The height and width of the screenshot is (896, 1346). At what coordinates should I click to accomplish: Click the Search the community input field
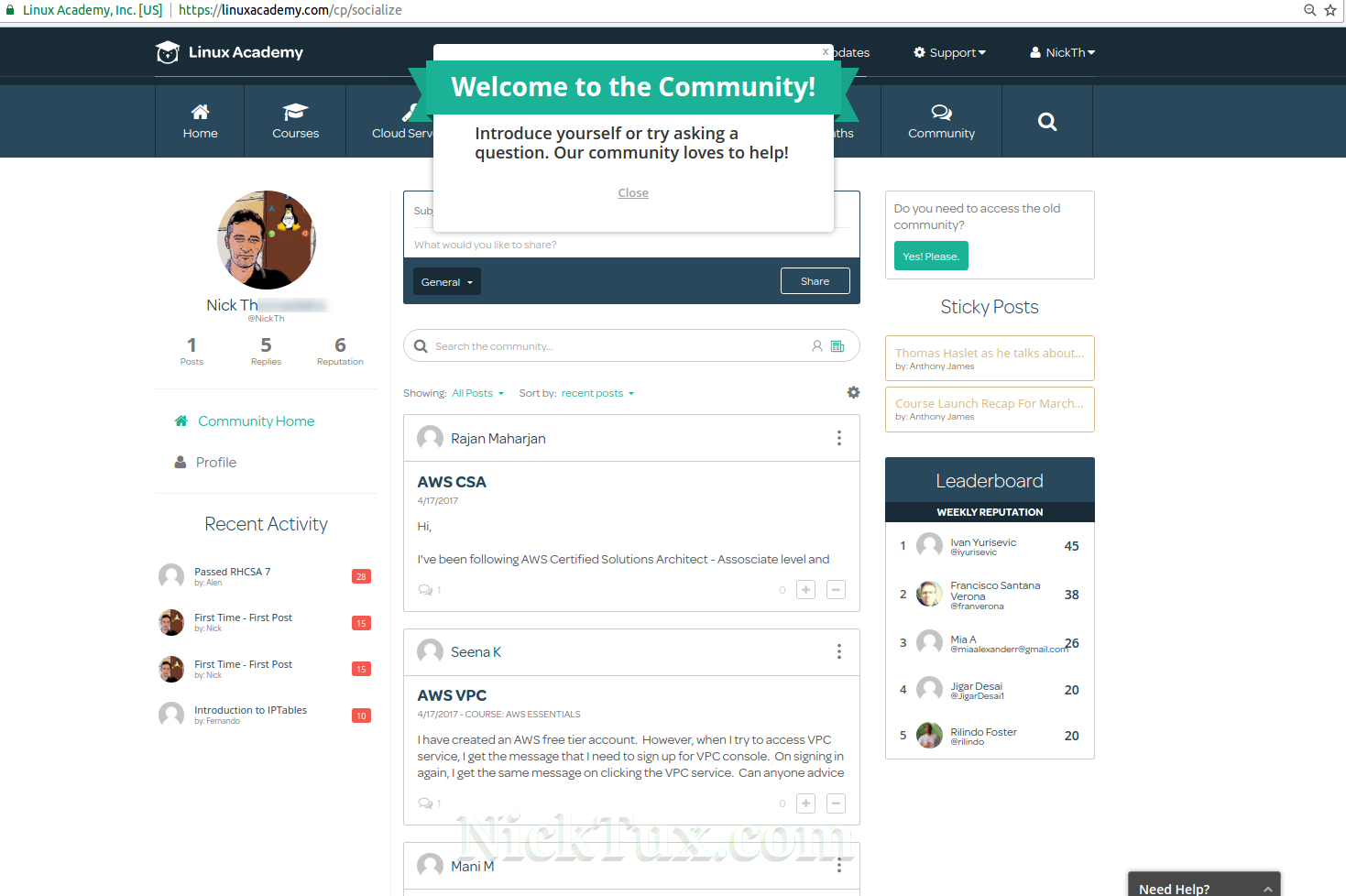coord(614,346)
